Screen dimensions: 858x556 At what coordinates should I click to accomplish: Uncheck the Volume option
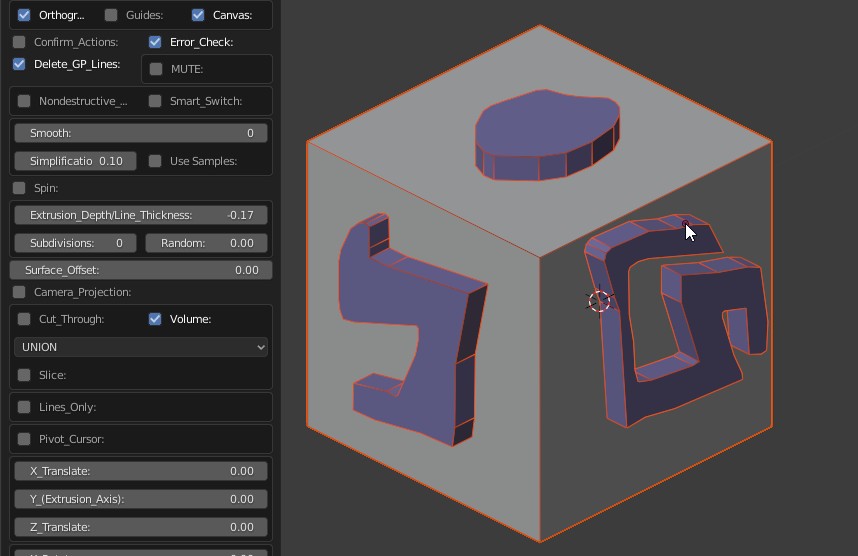155,319
